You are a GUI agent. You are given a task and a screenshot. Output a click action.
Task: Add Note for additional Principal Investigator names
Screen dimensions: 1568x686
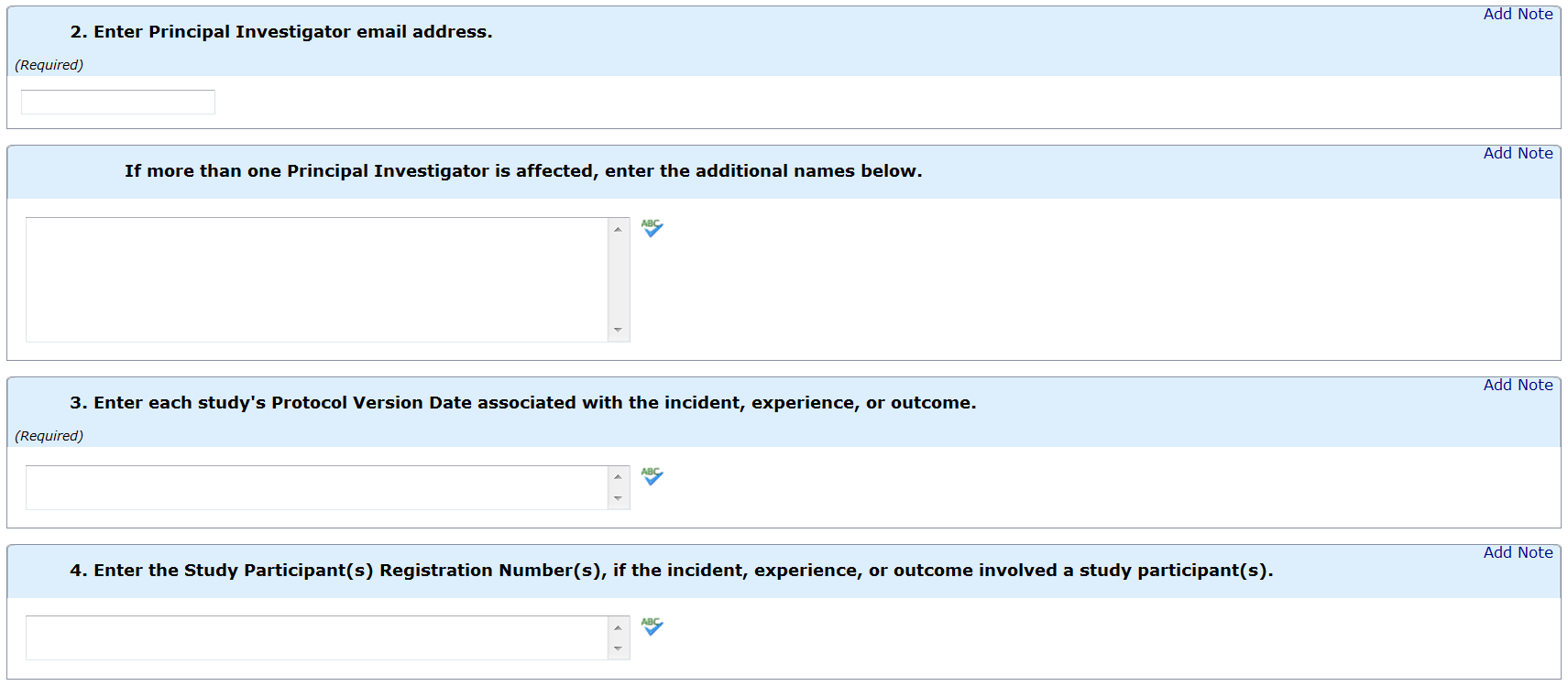1518,154
